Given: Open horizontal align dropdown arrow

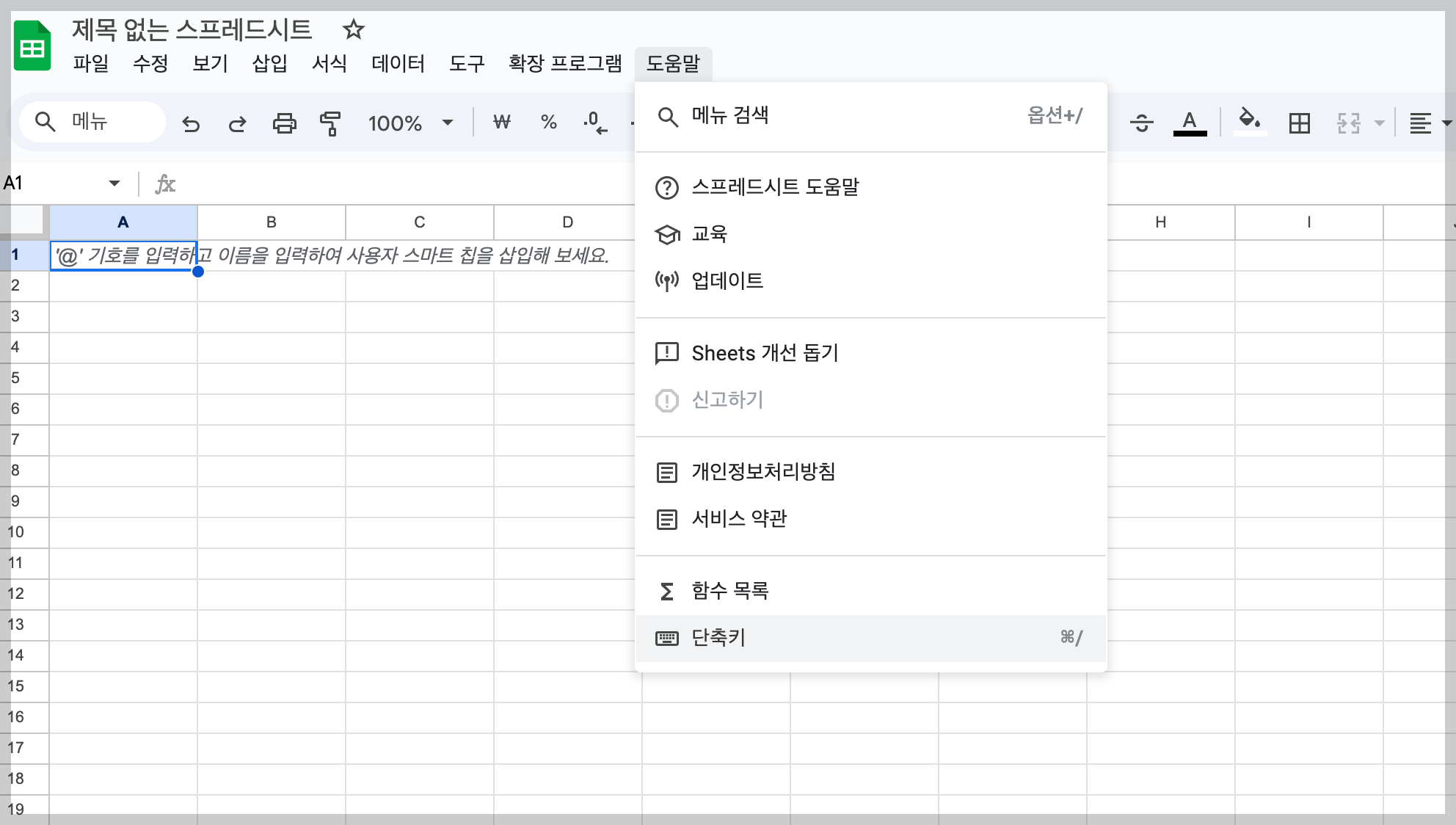Looking at the screenshot, I should coord(1445,123).
